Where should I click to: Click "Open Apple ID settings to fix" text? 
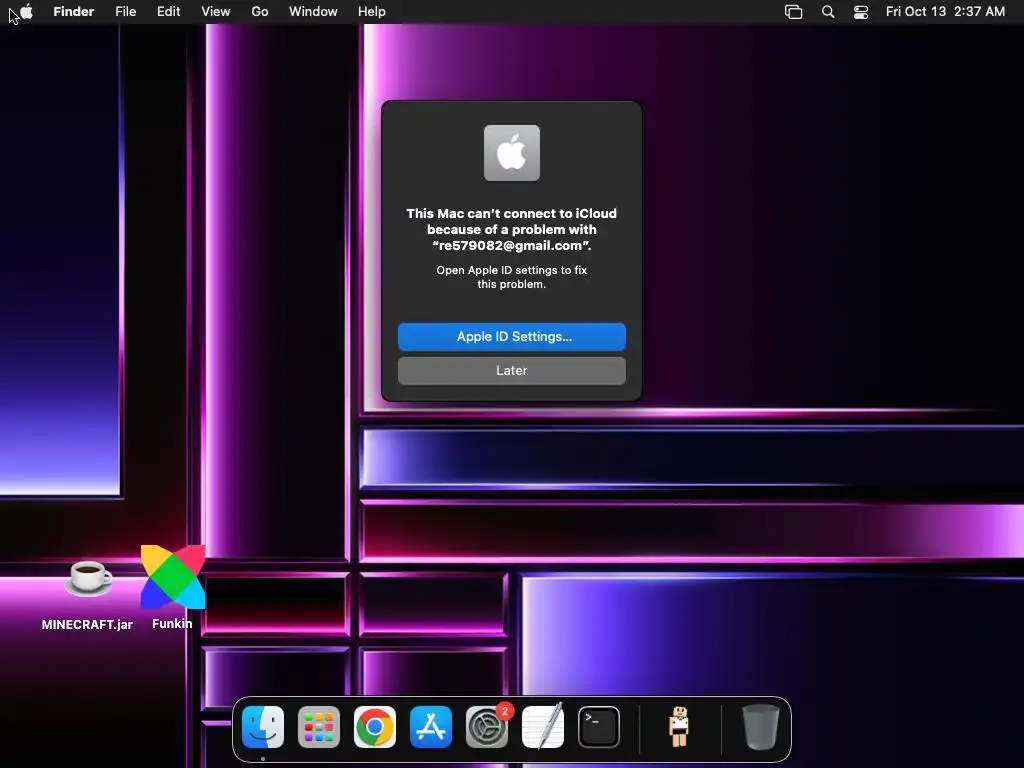511,270
